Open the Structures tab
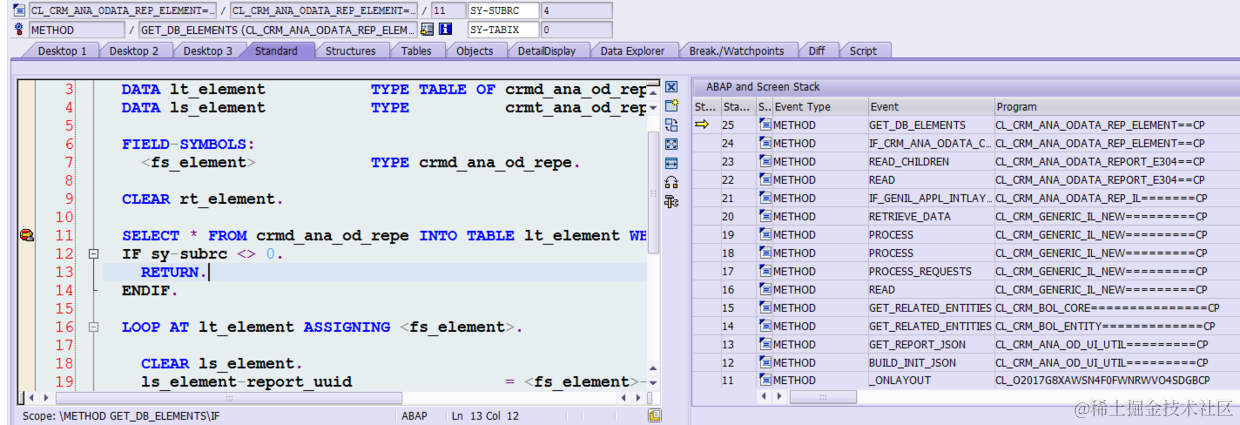Viewport: 1240px width, 425px height. pos(351,51)
